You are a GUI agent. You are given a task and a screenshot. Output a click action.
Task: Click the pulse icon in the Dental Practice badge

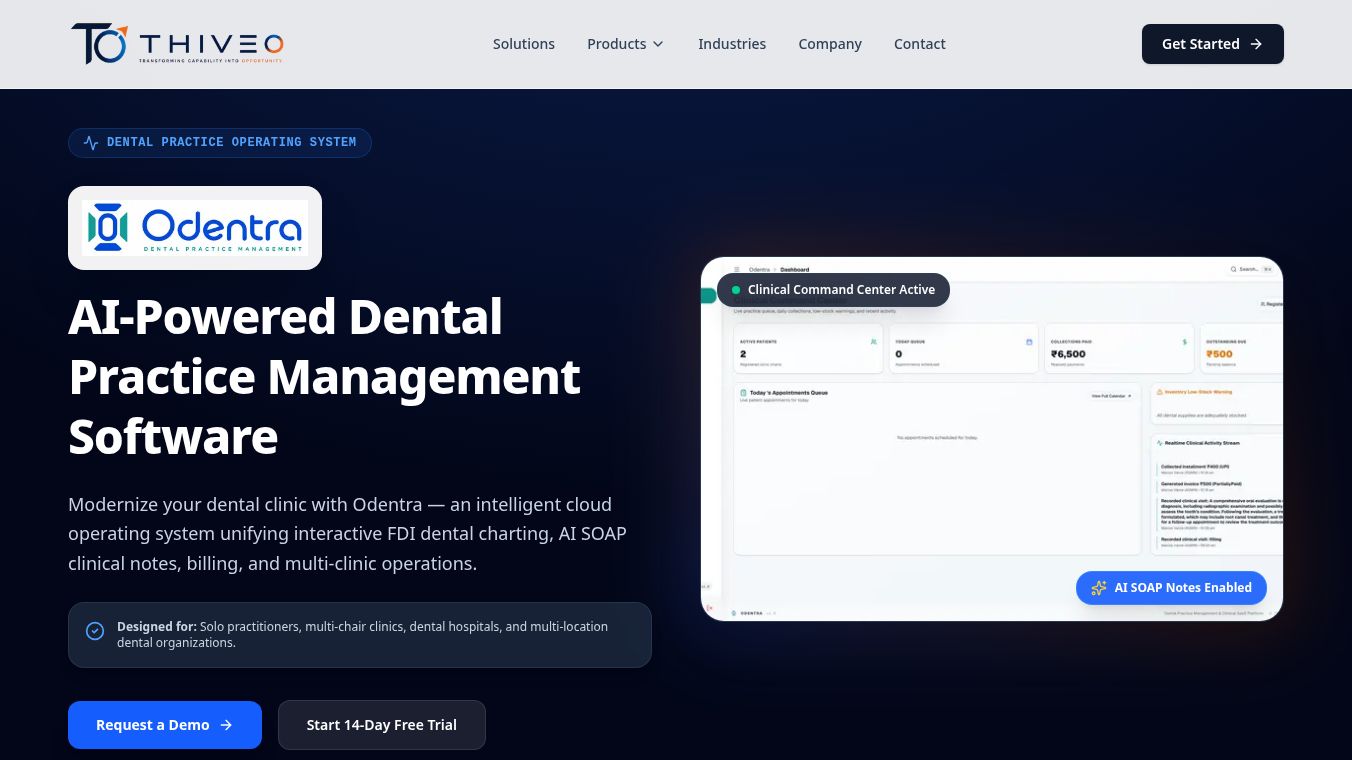tap(91, 143)
